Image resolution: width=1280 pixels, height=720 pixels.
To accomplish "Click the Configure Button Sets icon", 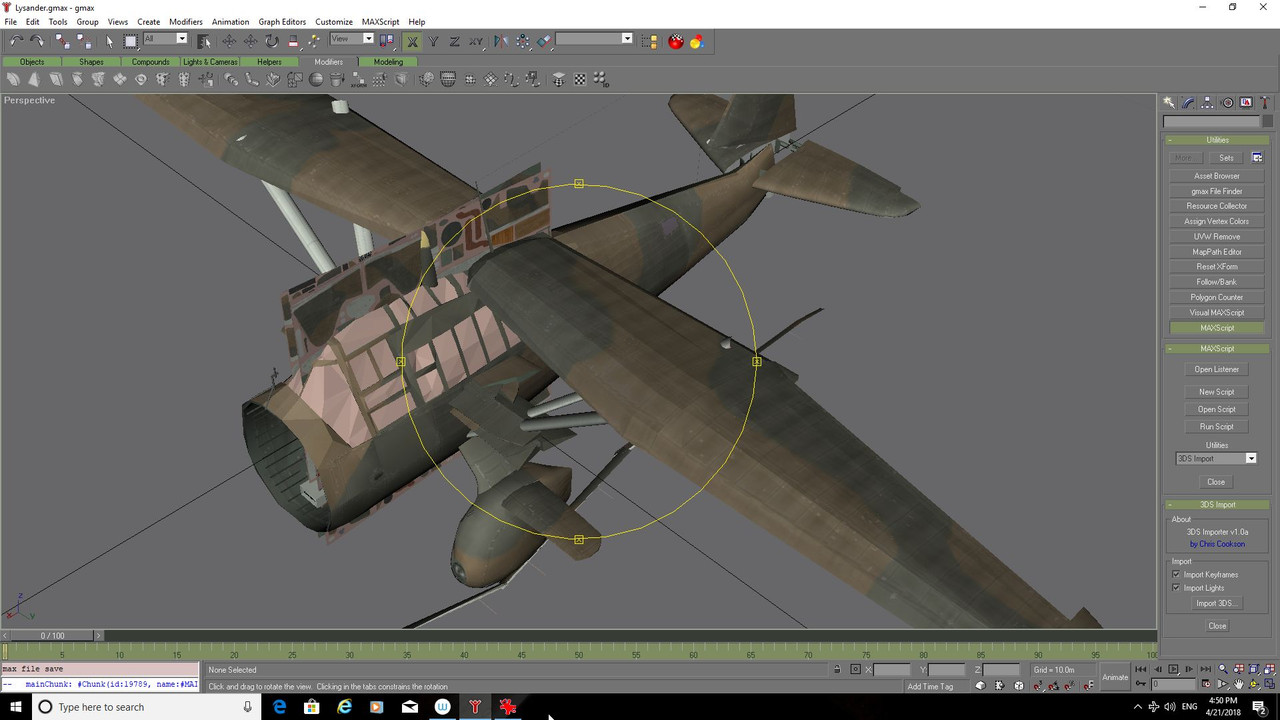I will point(1257,157).
